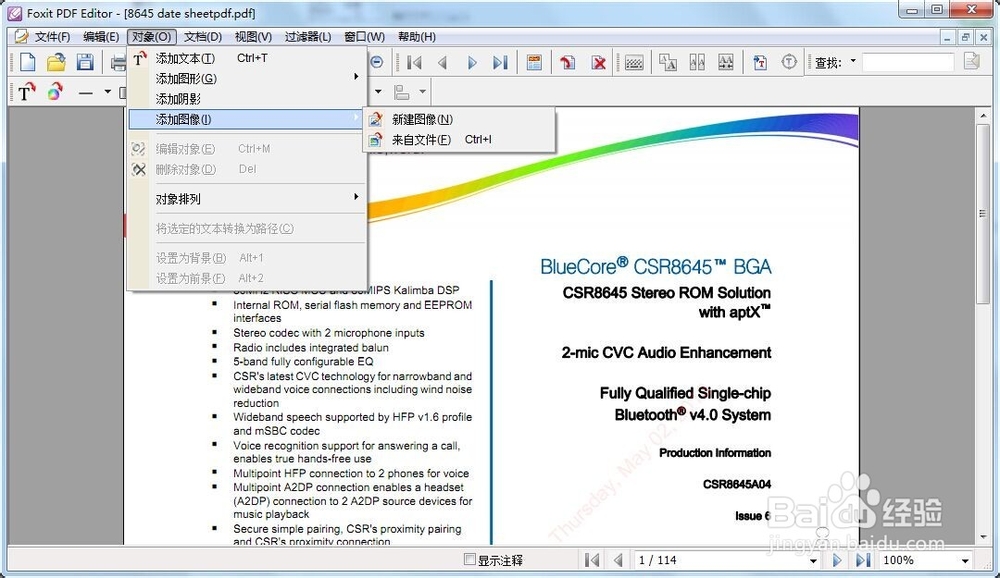The image size is (1000, 578).
Task: Click the Open folder toolbar icon
Action: [x=56, y=63]
